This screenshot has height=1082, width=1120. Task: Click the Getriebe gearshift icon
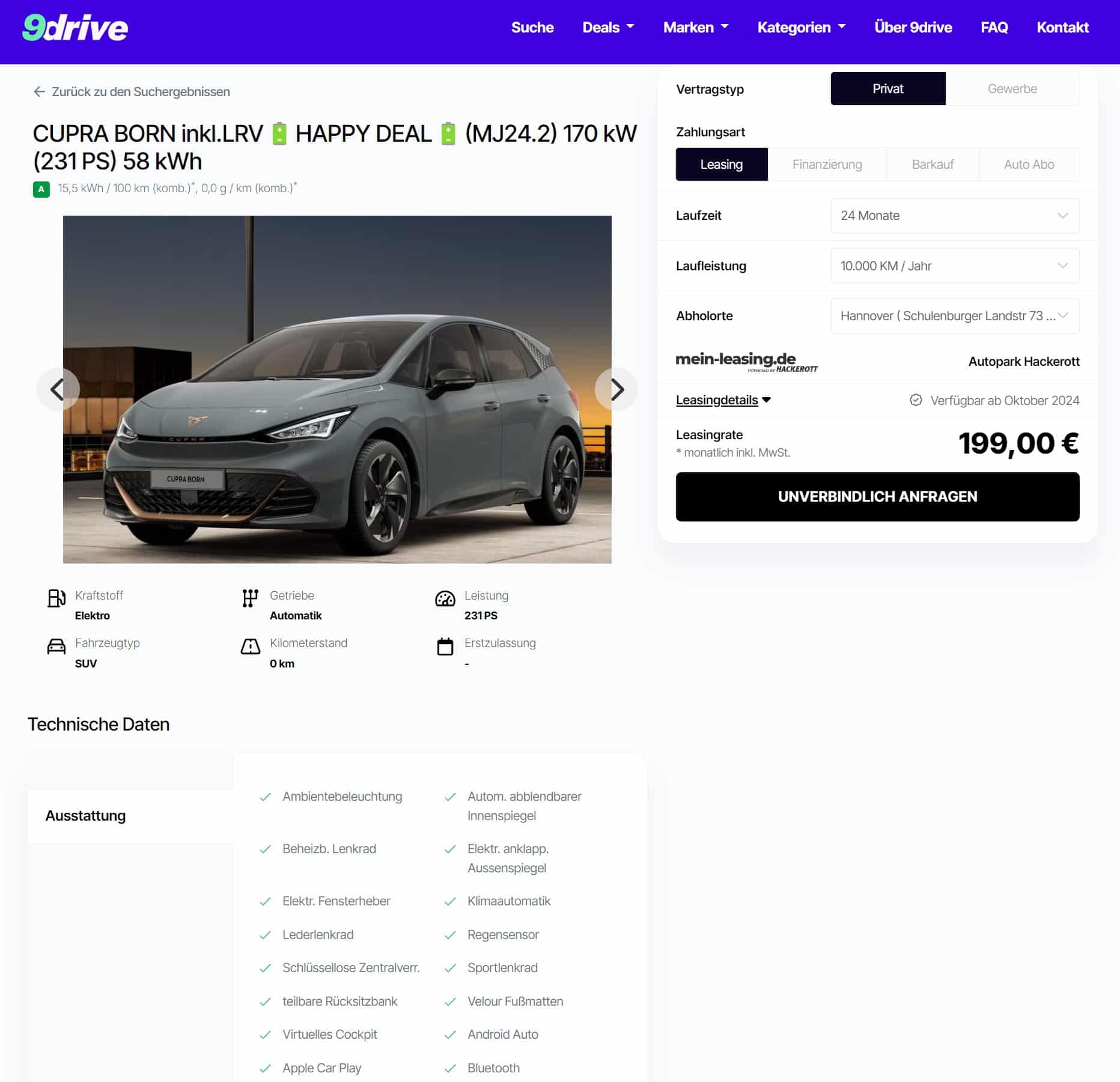250,598
